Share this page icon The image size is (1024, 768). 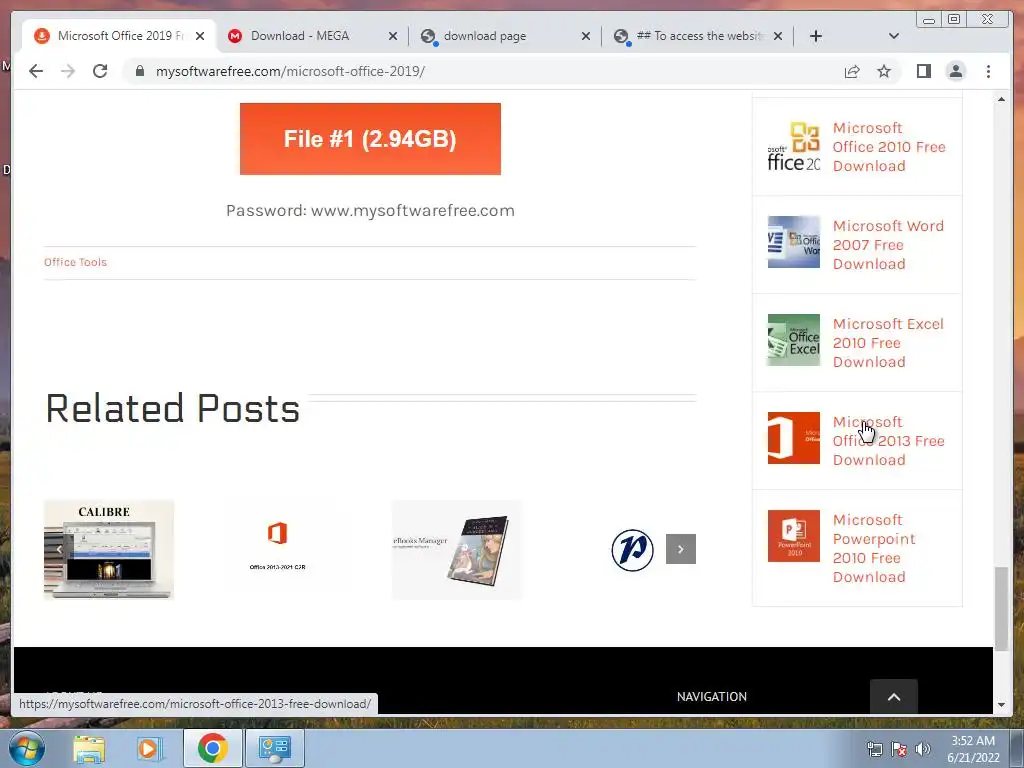(852, 71)
